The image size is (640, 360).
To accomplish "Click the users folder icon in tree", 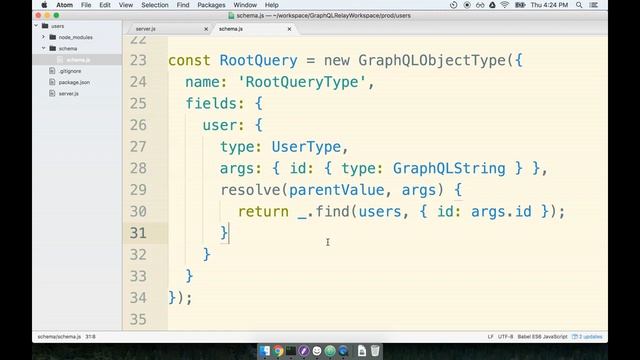I will click(45, 26).
